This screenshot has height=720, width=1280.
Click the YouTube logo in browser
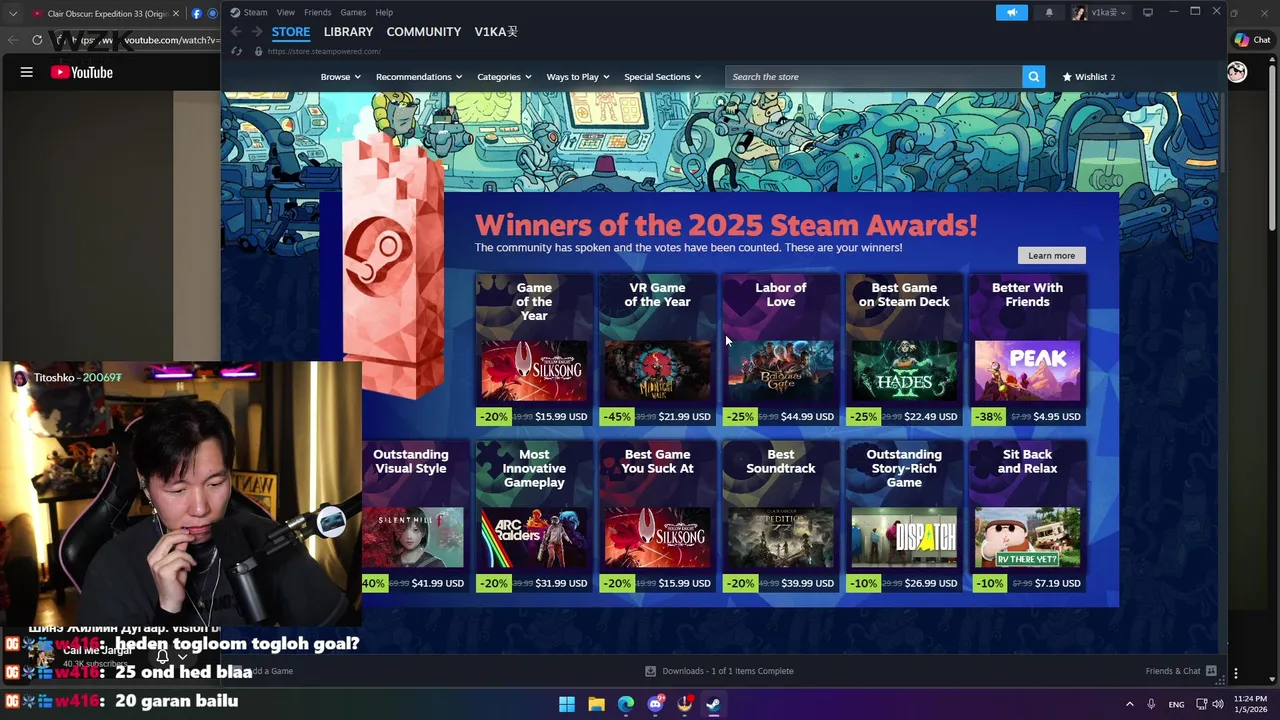tap(81, 72)
